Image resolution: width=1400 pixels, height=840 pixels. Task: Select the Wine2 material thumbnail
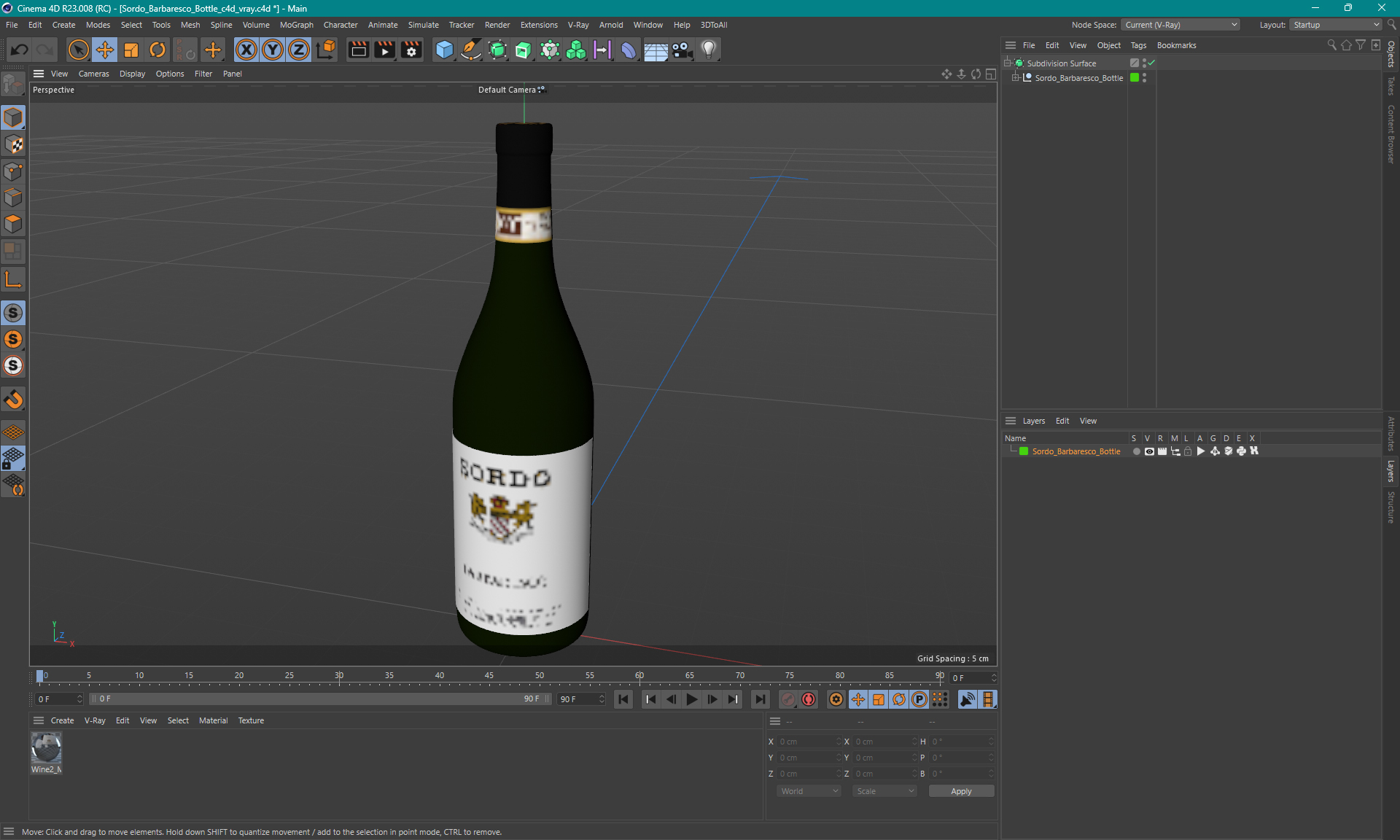pyautogui.click(x=46, y=748)
